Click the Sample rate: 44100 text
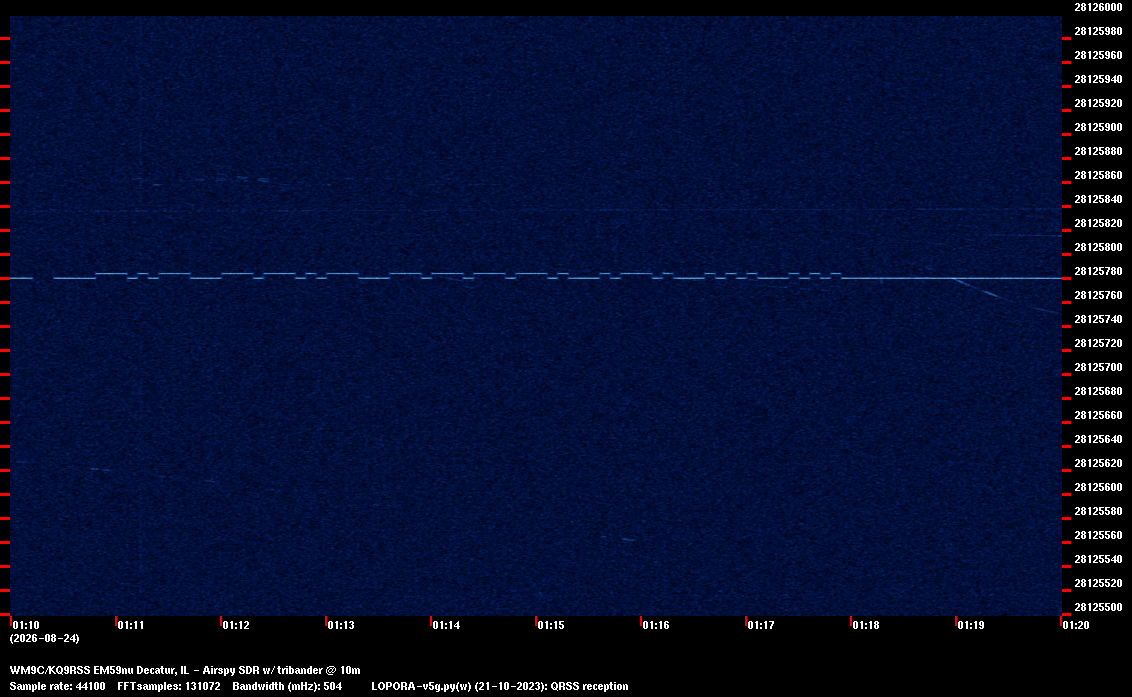 [x=57, y=686]
